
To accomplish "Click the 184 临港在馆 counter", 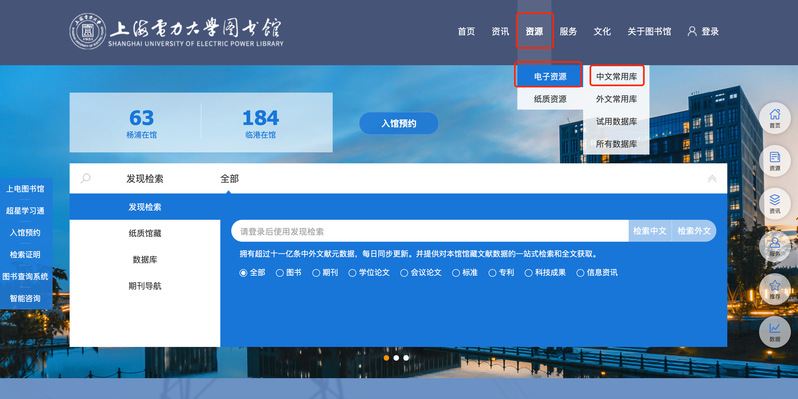I will click(x=261, y=123).
